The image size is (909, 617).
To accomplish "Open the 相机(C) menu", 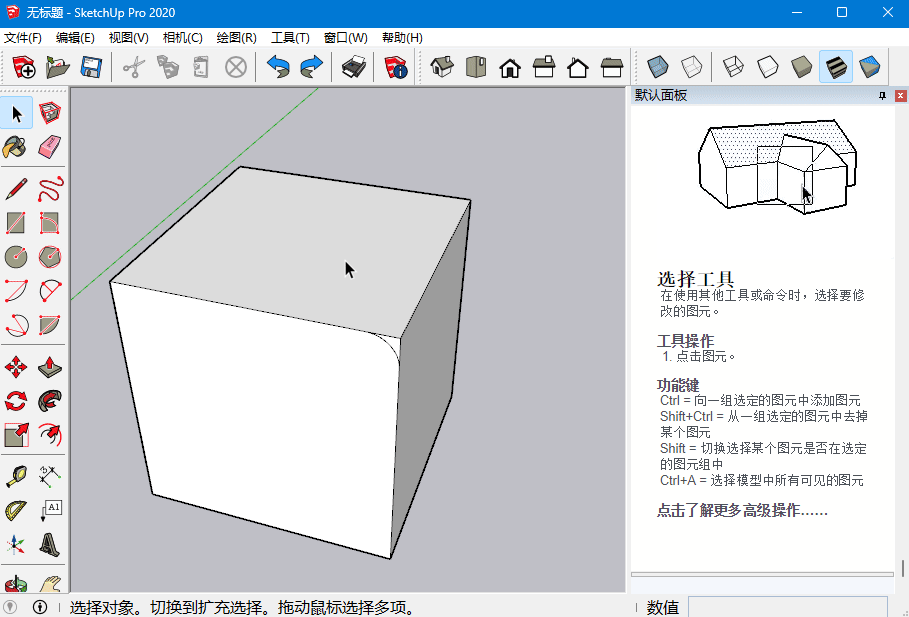I will pyautogui.click(x=182, y=38).
